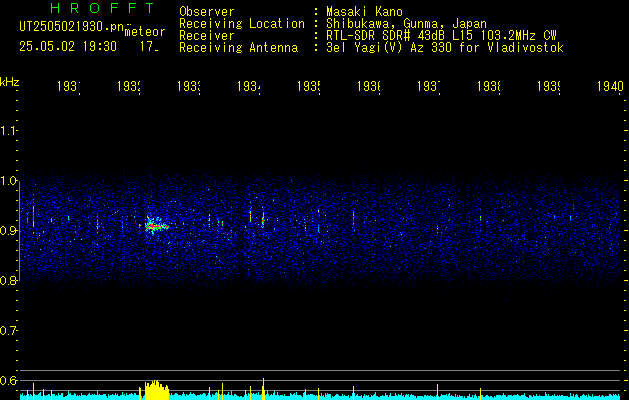Click the bright red-yellow meteor echo burst in spectrogram

click(156, 225)
